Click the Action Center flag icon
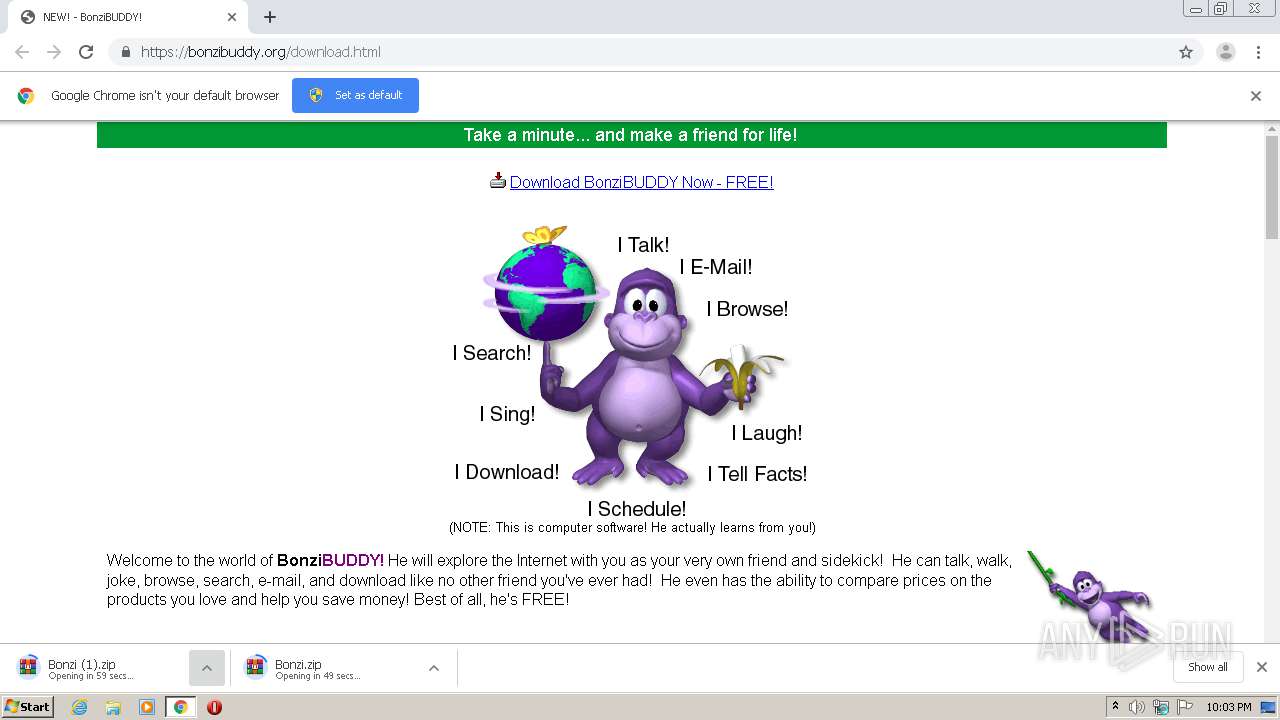This screenshot has width=1280, height=720. click(1185, 707)
